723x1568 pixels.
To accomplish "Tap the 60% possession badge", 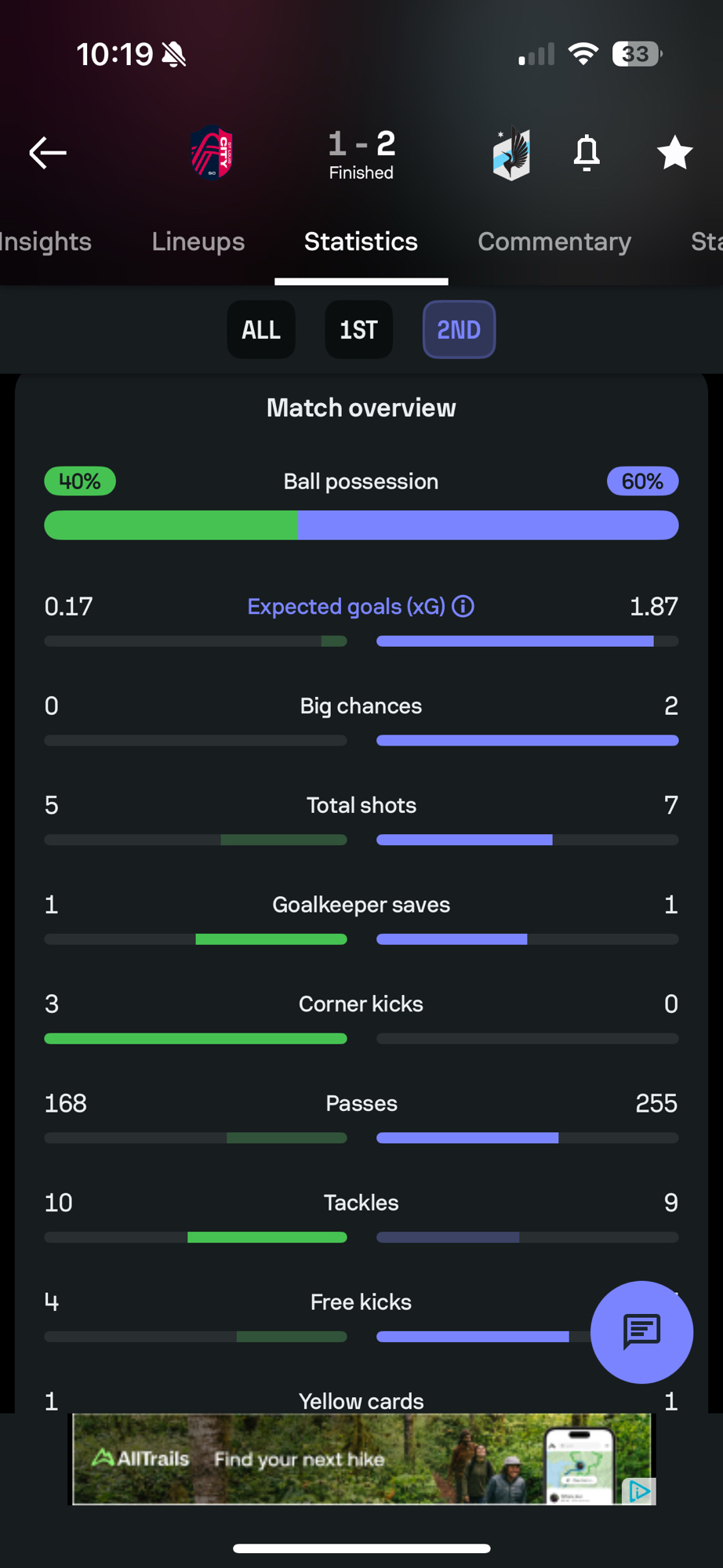I will (x=642, y=481).
